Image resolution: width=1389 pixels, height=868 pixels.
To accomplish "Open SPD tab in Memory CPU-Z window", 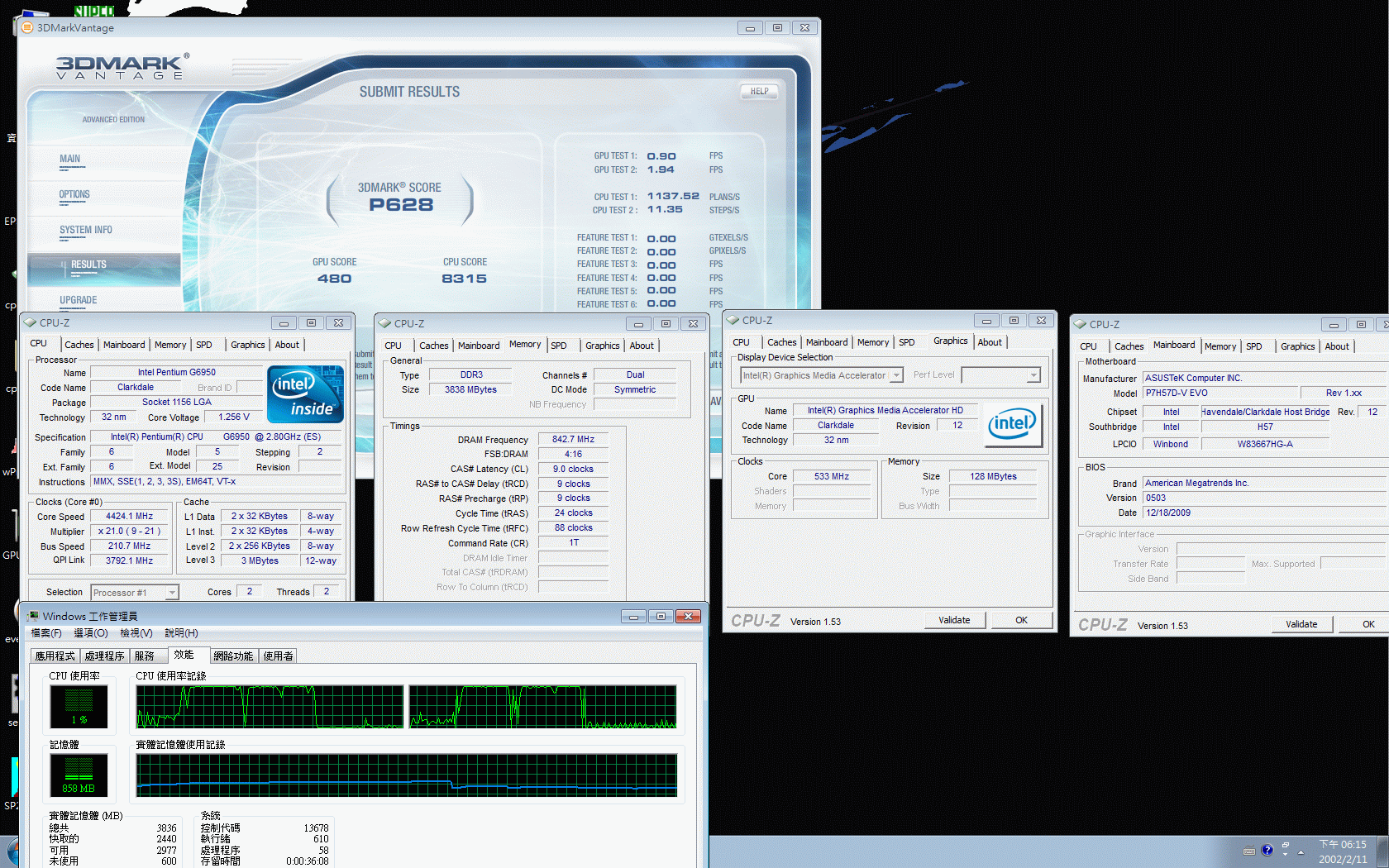I will pos(559,346).
